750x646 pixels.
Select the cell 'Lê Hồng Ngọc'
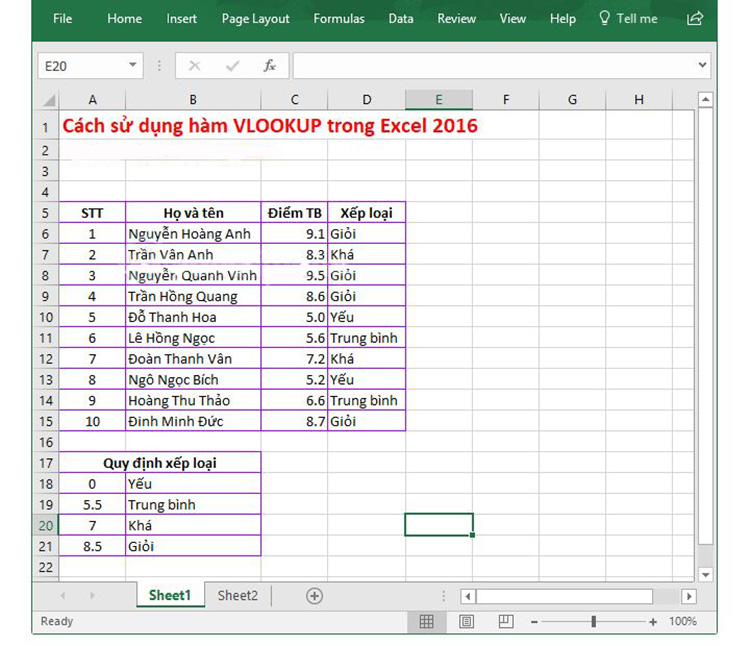point(193,338)
